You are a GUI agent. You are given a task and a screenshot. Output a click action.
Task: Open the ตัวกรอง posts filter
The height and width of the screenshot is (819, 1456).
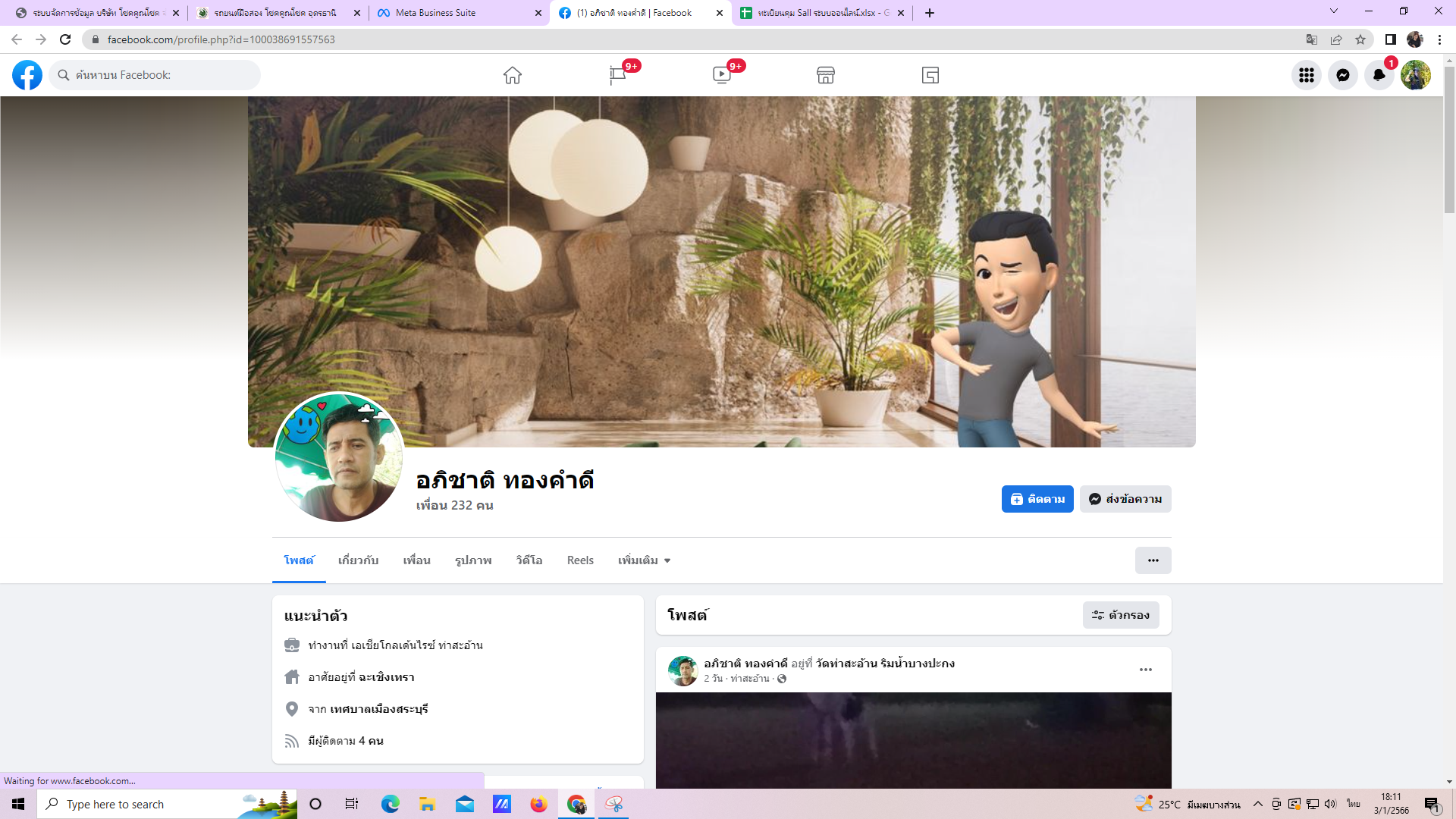coord(1121,615)
